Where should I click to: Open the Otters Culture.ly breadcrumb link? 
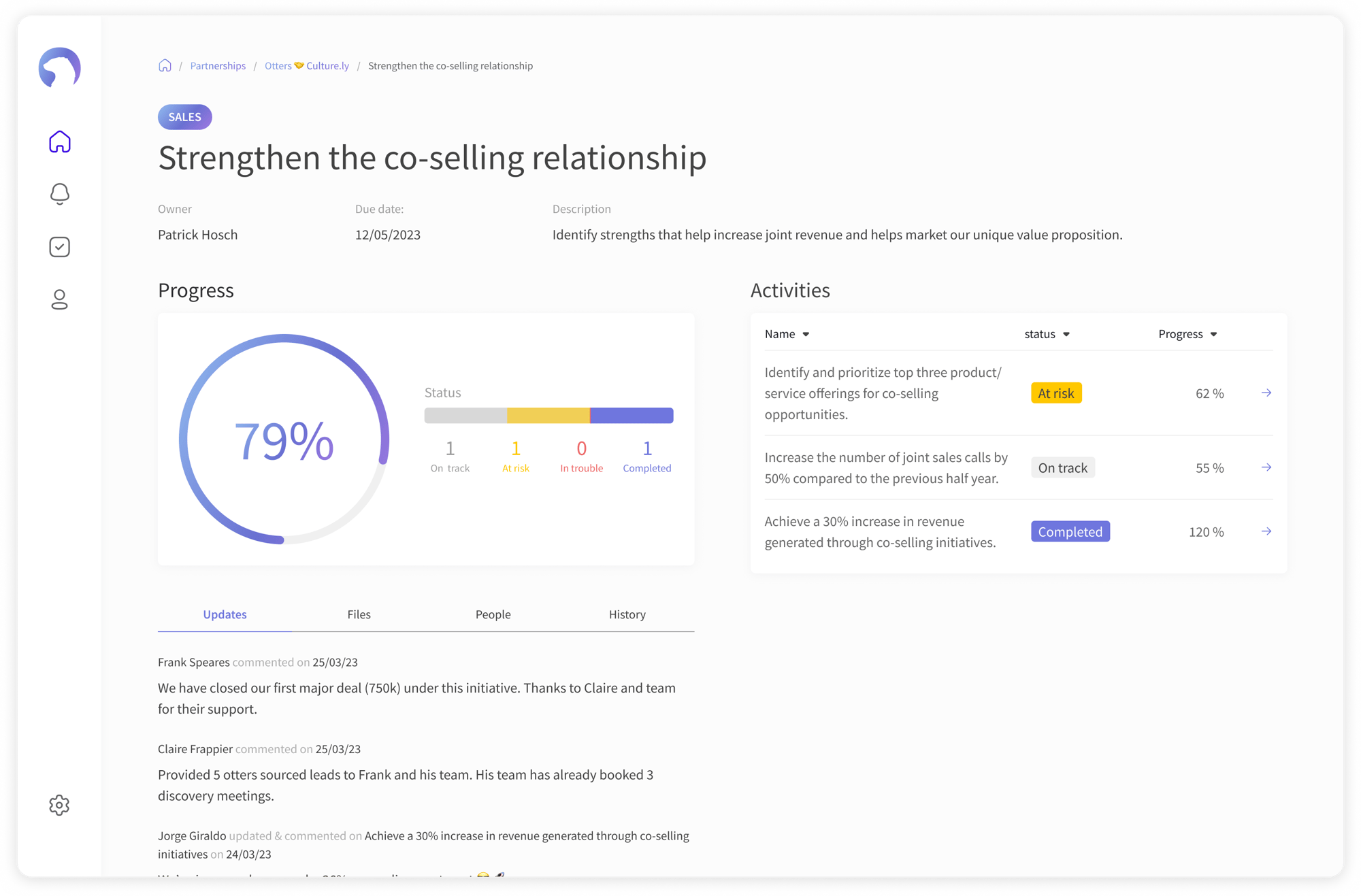pos(306,66)
